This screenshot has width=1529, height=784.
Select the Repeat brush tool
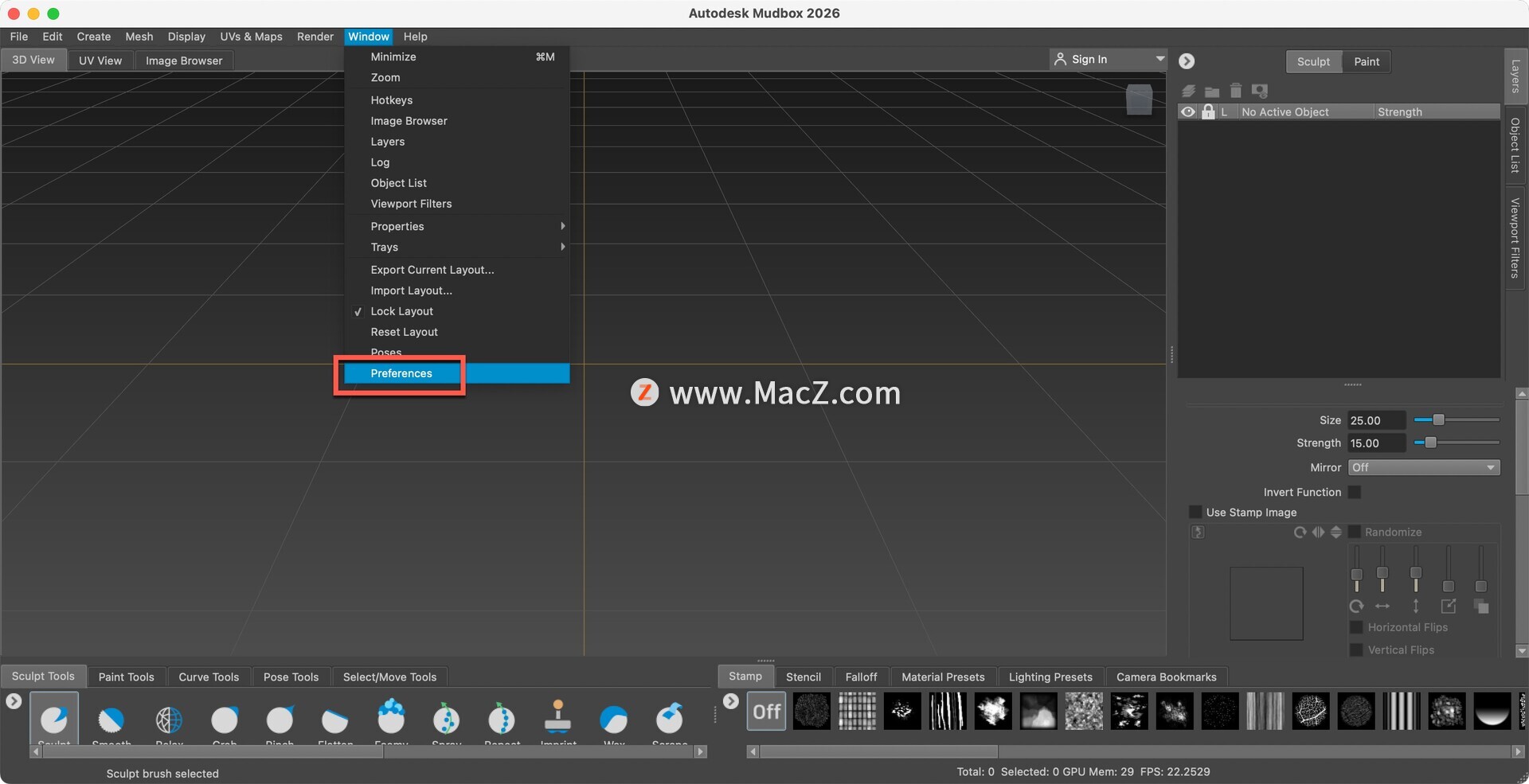[x=502, y=720]
